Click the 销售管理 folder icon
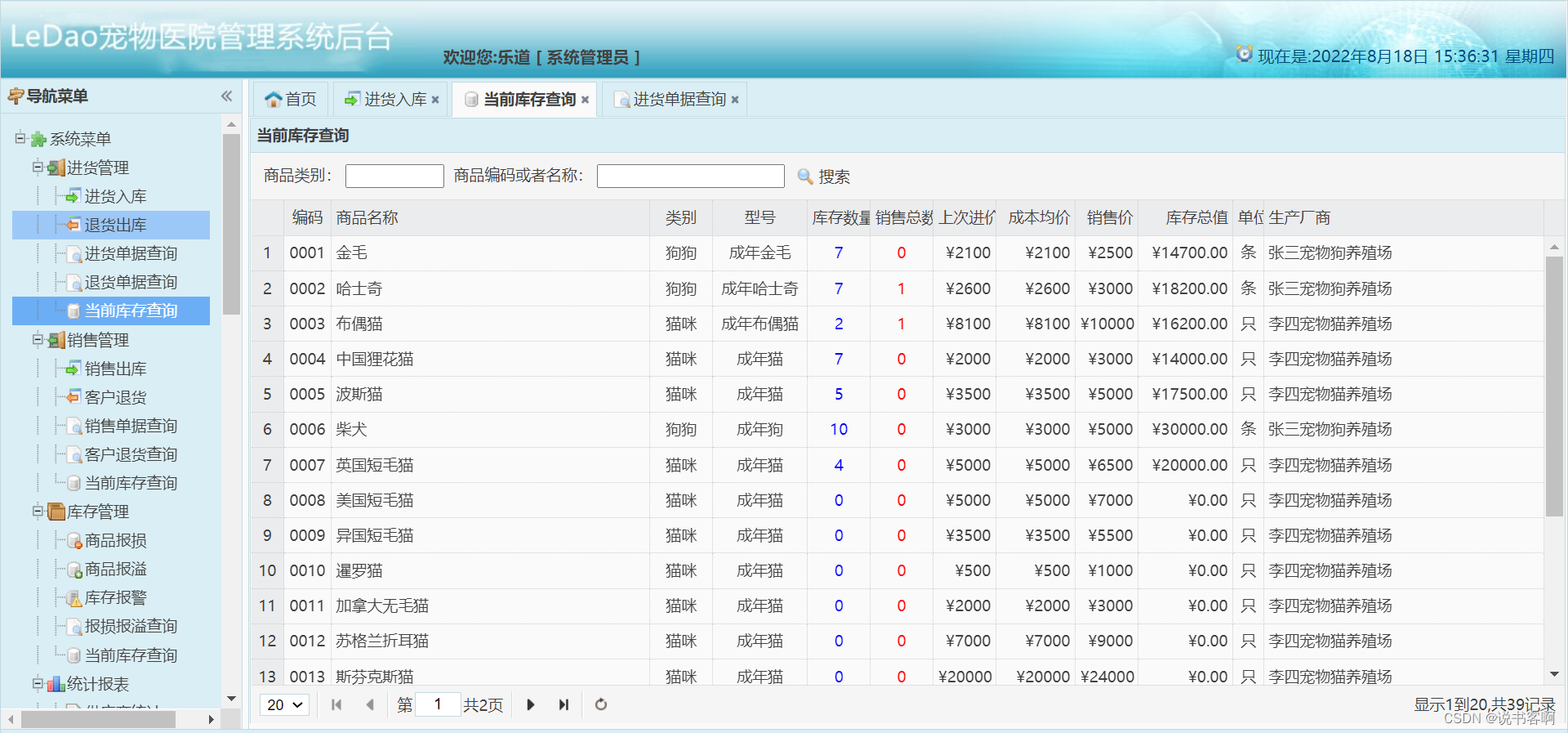 (56, 340)
